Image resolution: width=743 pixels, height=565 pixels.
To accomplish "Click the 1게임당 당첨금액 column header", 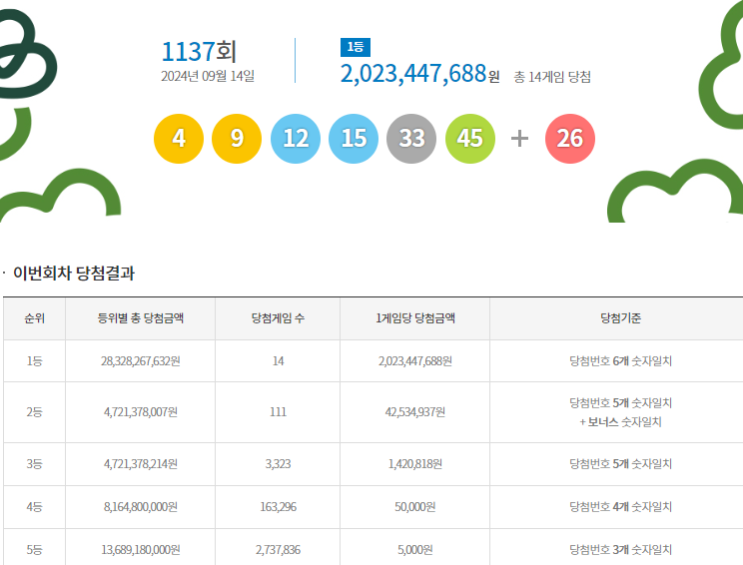I will (x=415, y=318).
